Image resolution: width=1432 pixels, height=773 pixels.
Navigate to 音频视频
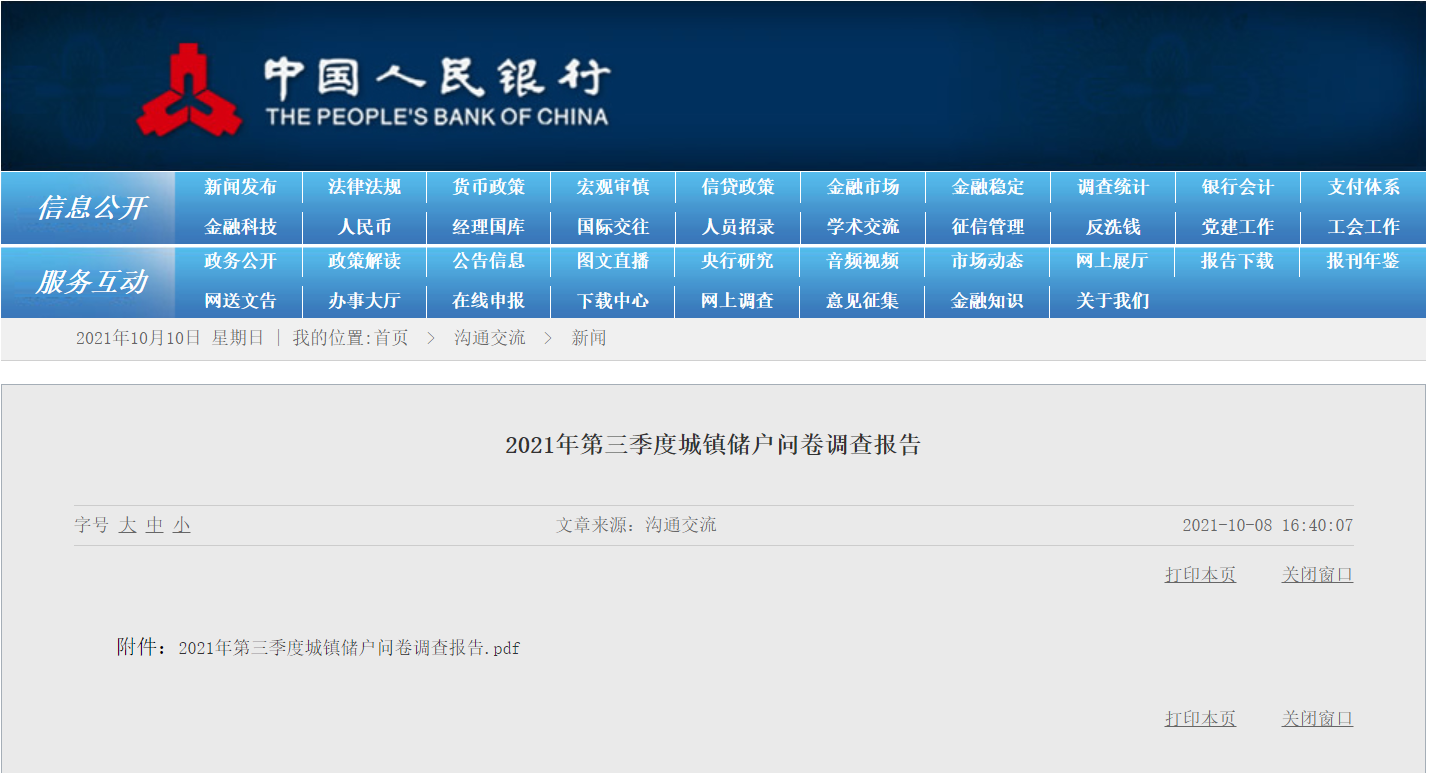click(x=863, y=261)
